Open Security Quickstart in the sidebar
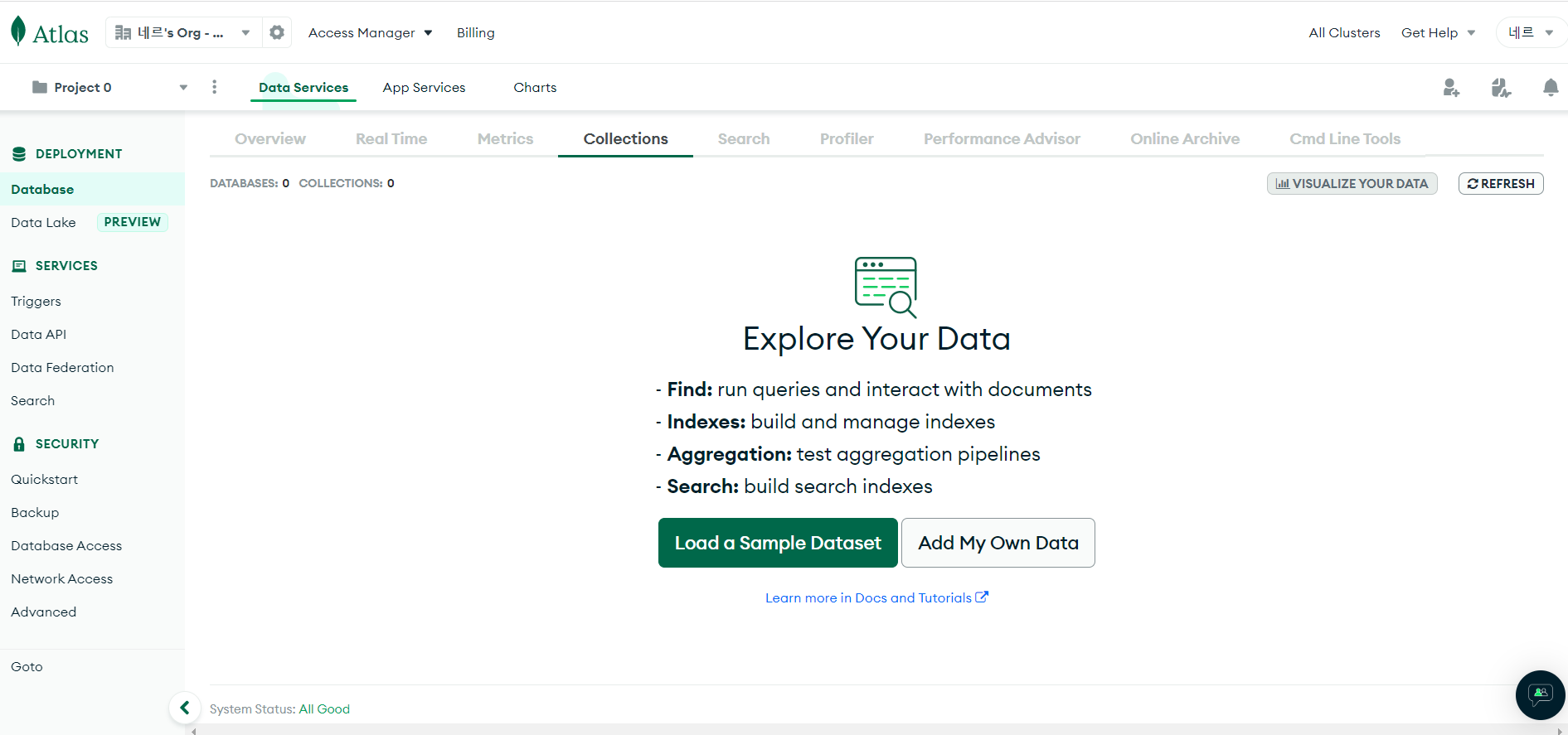 click(44, 479)
